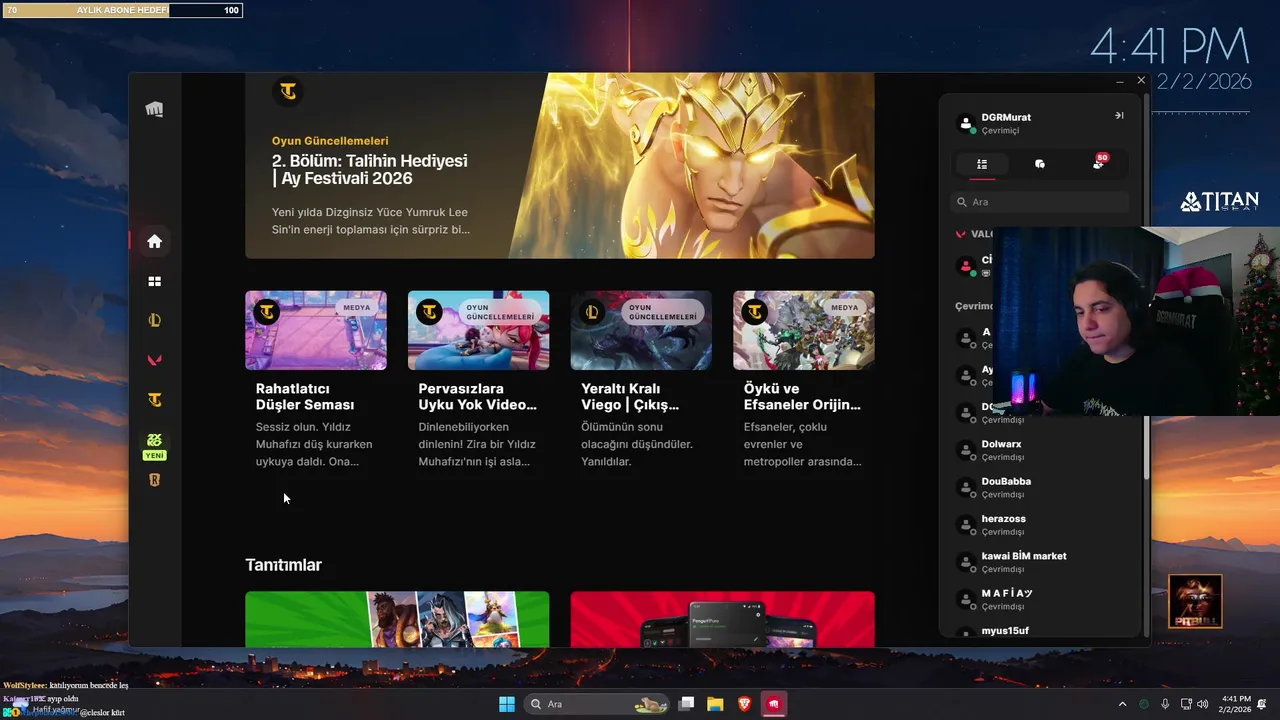Click network display icon in tray
Image resolution: width=1280 pixels, height=720 pixels.
1186,704
